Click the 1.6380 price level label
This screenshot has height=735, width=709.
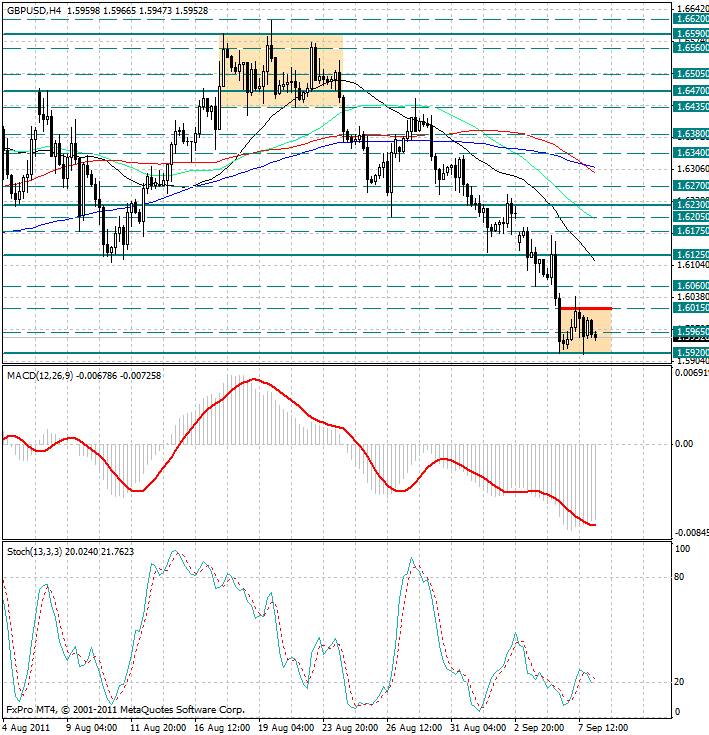691,134
